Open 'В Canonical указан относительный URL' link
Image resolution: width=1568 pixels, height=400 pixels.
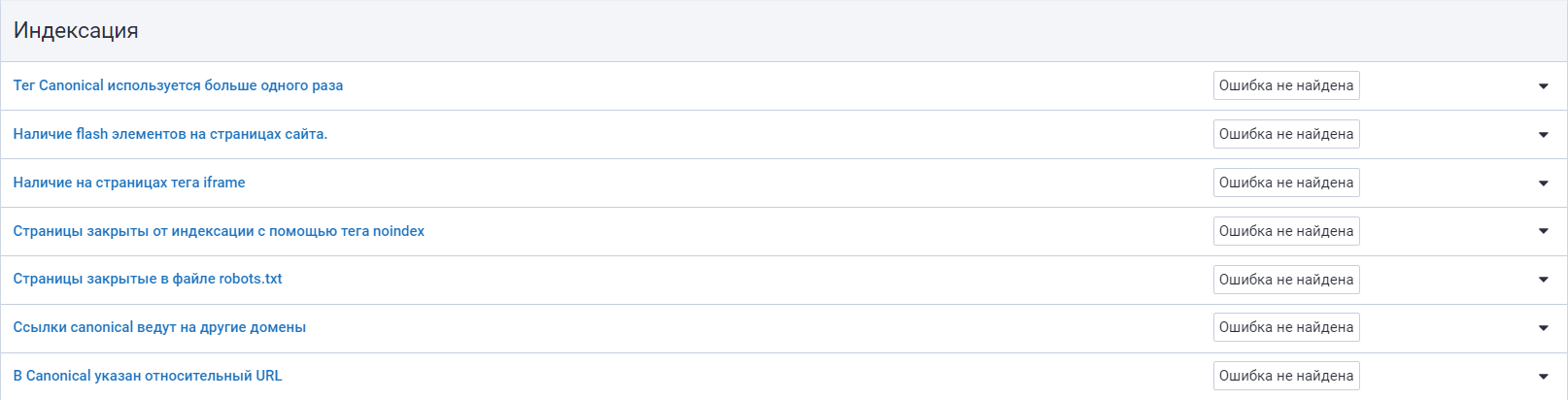tap(148, 376)
